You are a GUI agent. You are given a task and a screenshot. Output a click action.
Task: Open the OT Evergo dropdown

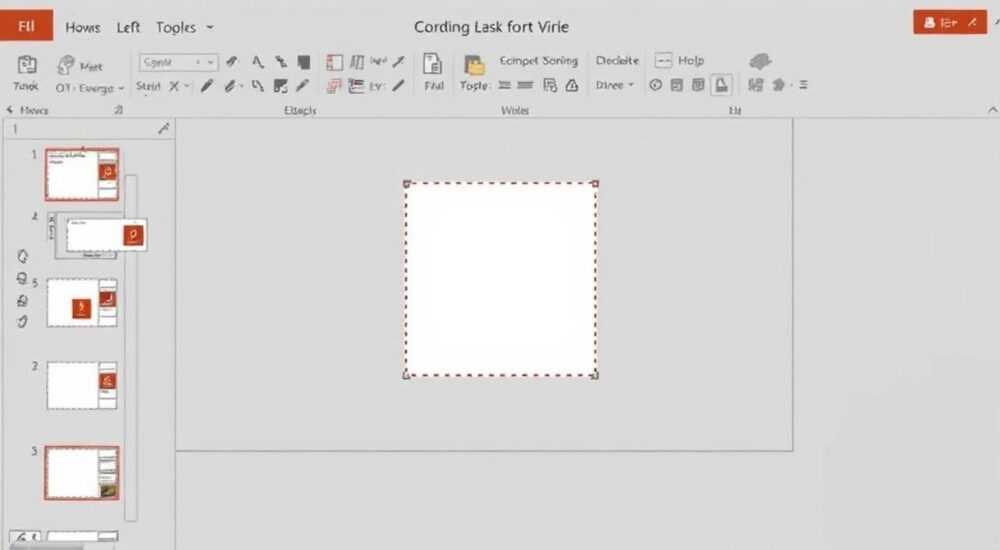tap(90, 88)
